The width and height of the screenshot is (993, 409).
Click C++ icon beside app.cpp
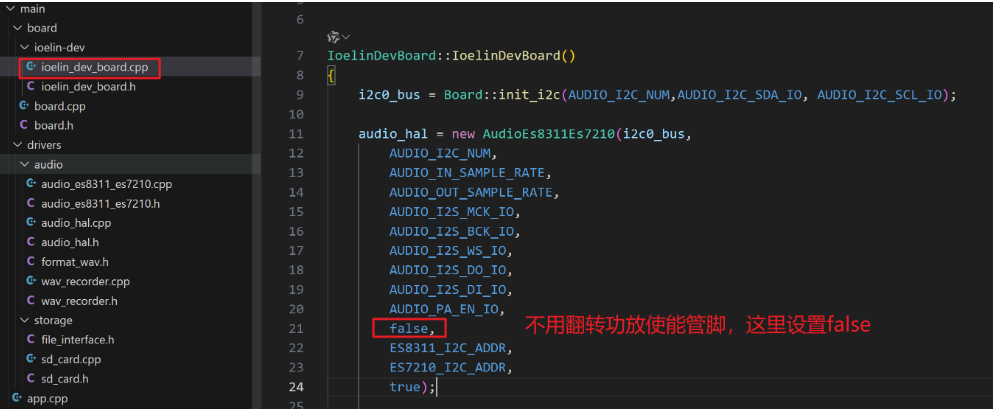[x=16, y=398]
